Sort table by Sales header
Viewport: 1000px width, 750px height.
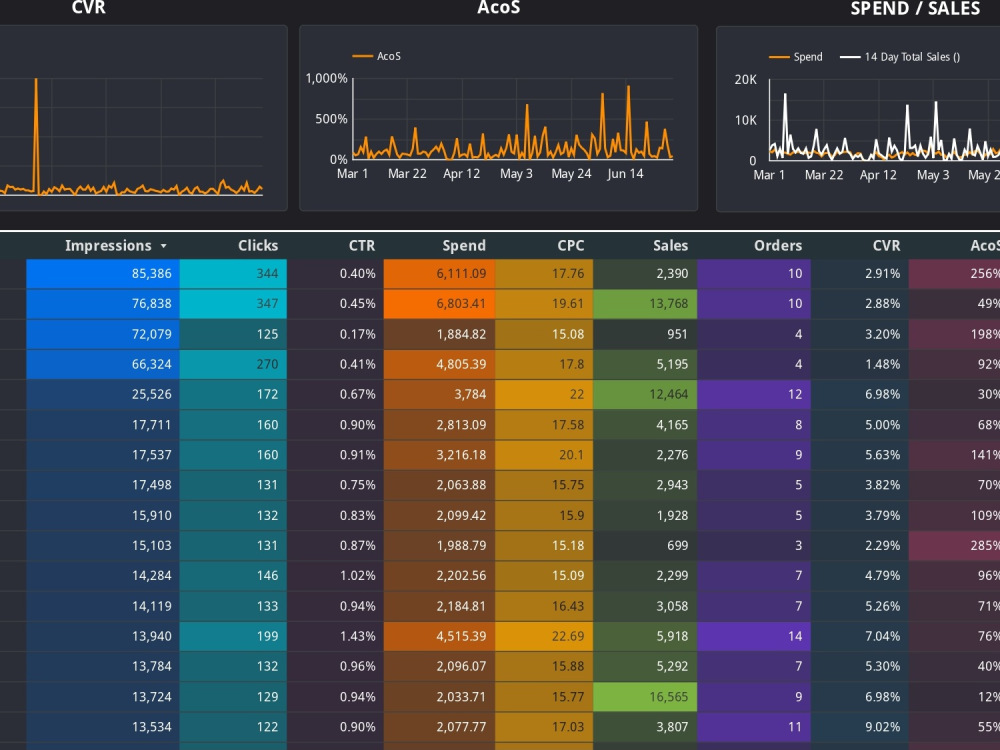(x=670, y=246)
